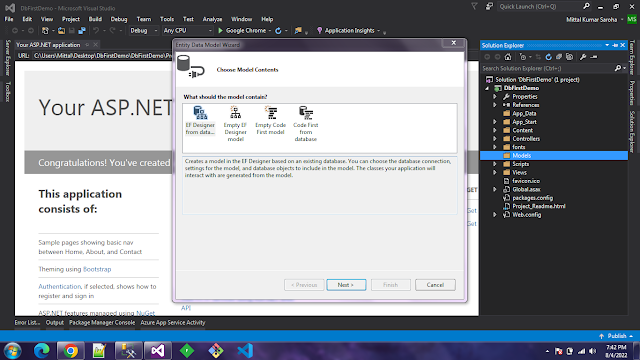The height and width of the screenshot is (360, 640).
Task: Start debugging with Google Chrome
Action: 242,31
